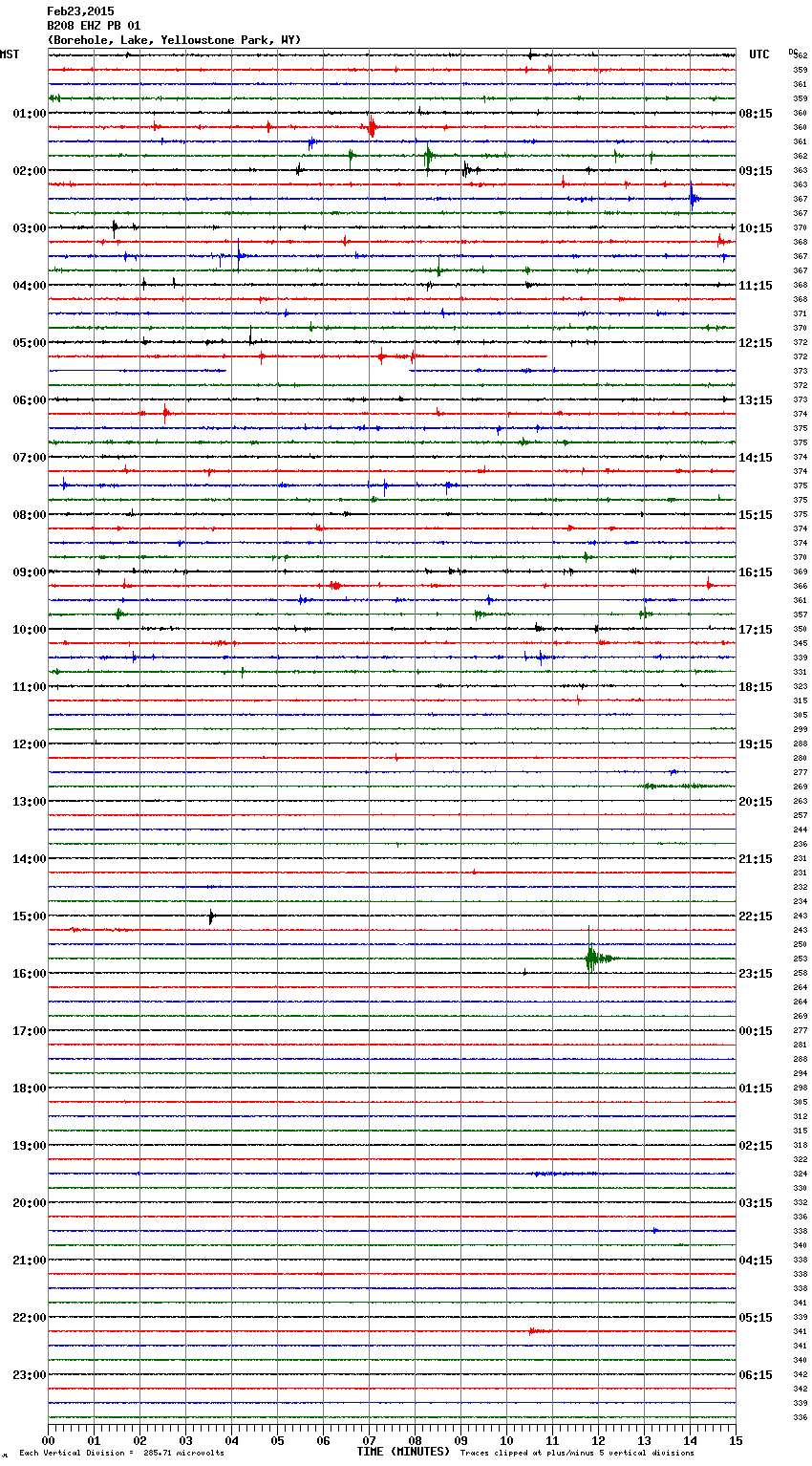
Task: Select the 08:00 MST hour label
Action: coord(30,515)
